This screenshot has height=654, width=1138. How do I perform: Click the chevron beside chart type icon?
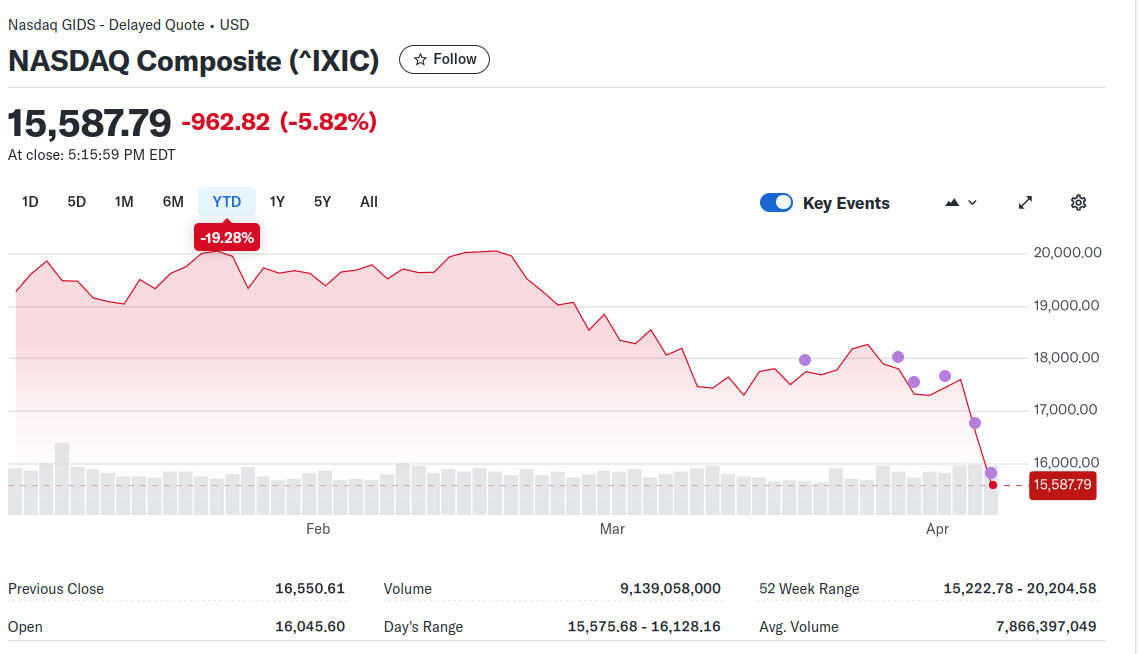click(x=972, y=203)
